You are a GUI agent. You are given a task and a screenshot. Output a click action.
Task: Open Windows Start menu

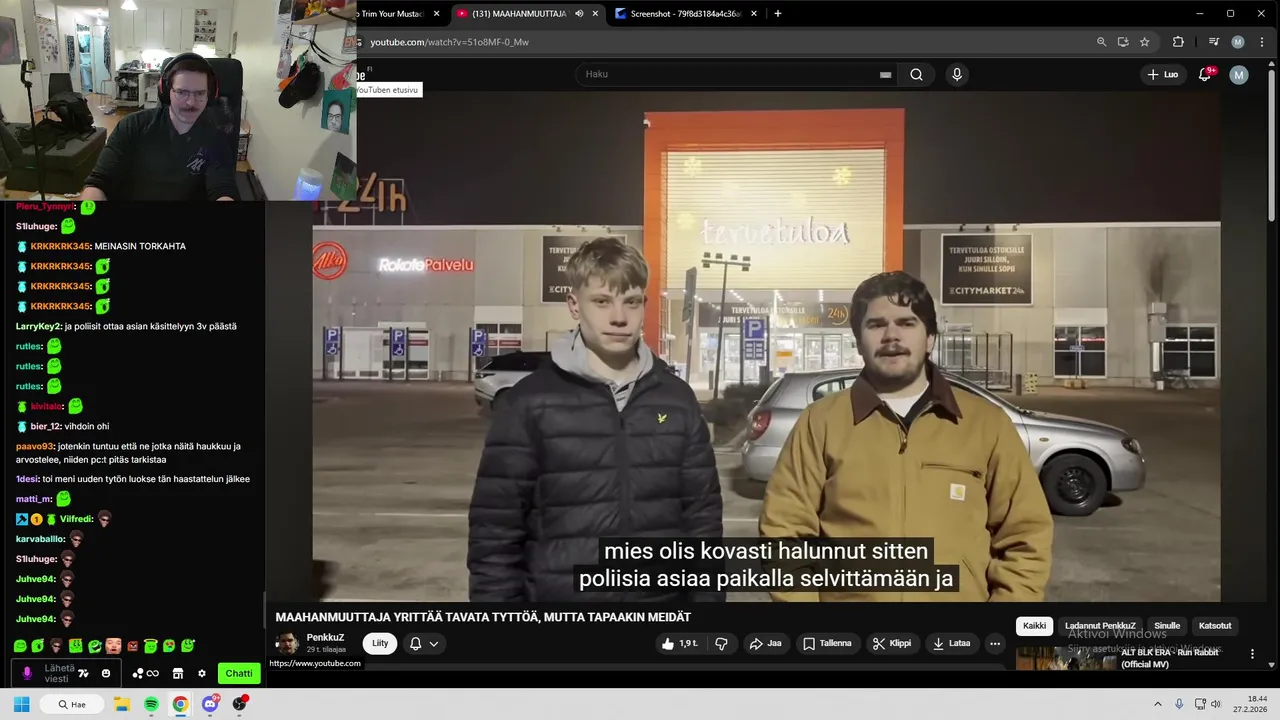coord(21,704)
